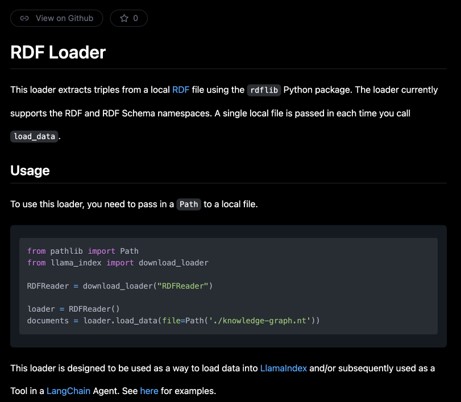Click the load_data inline code tag

(34, 136)
